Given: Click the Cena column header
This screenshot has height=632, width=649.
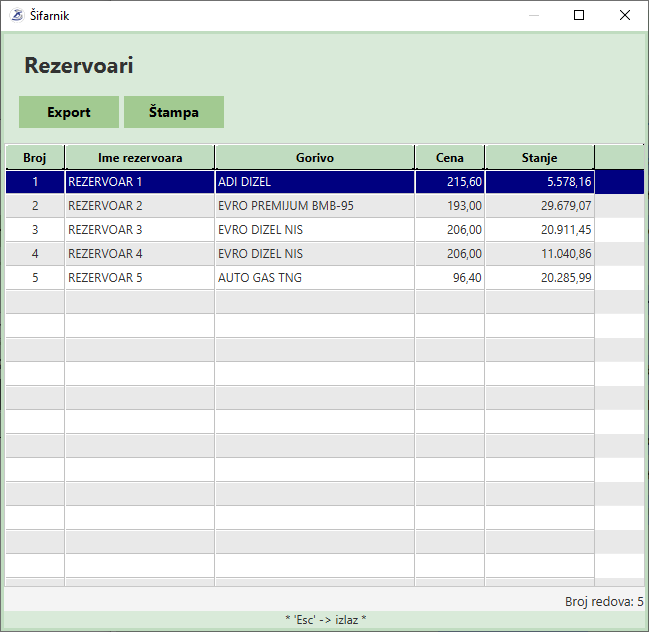Looking at the screenshot, I should [450, 158].
